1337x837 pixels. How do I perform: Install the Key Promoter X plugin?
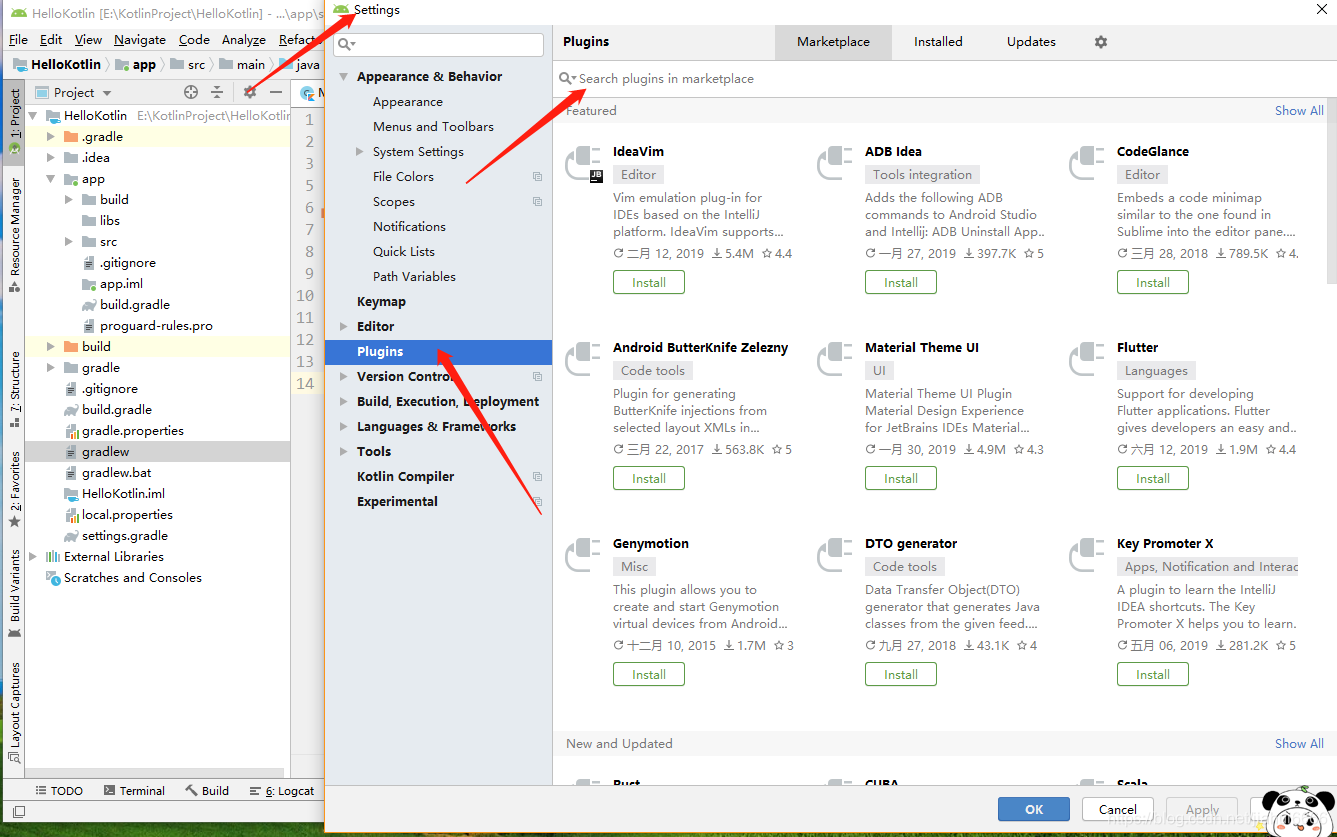1153,675
